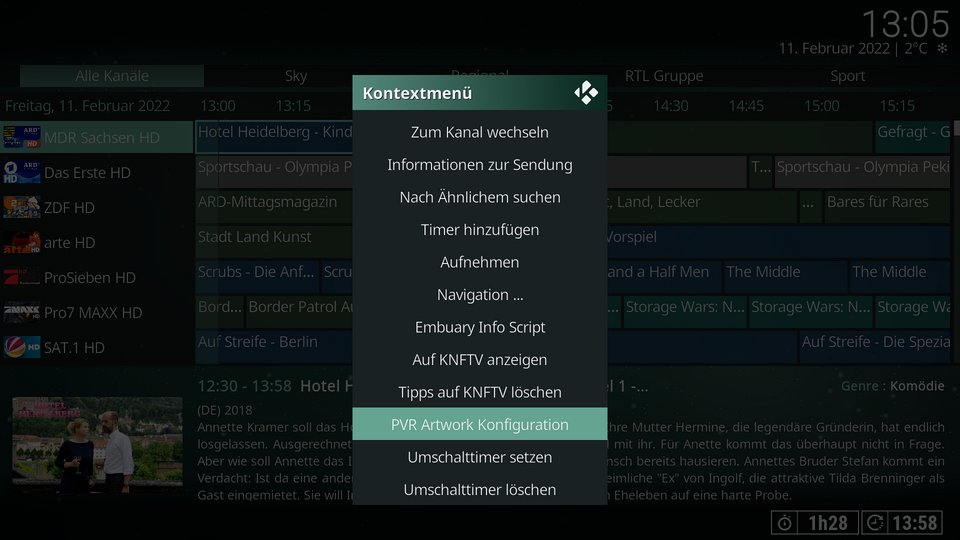Click the Hotel Heidelberg preview thumbnail
Screen dimensions: 960x540
pyautogui.click(x=97, y=445)
